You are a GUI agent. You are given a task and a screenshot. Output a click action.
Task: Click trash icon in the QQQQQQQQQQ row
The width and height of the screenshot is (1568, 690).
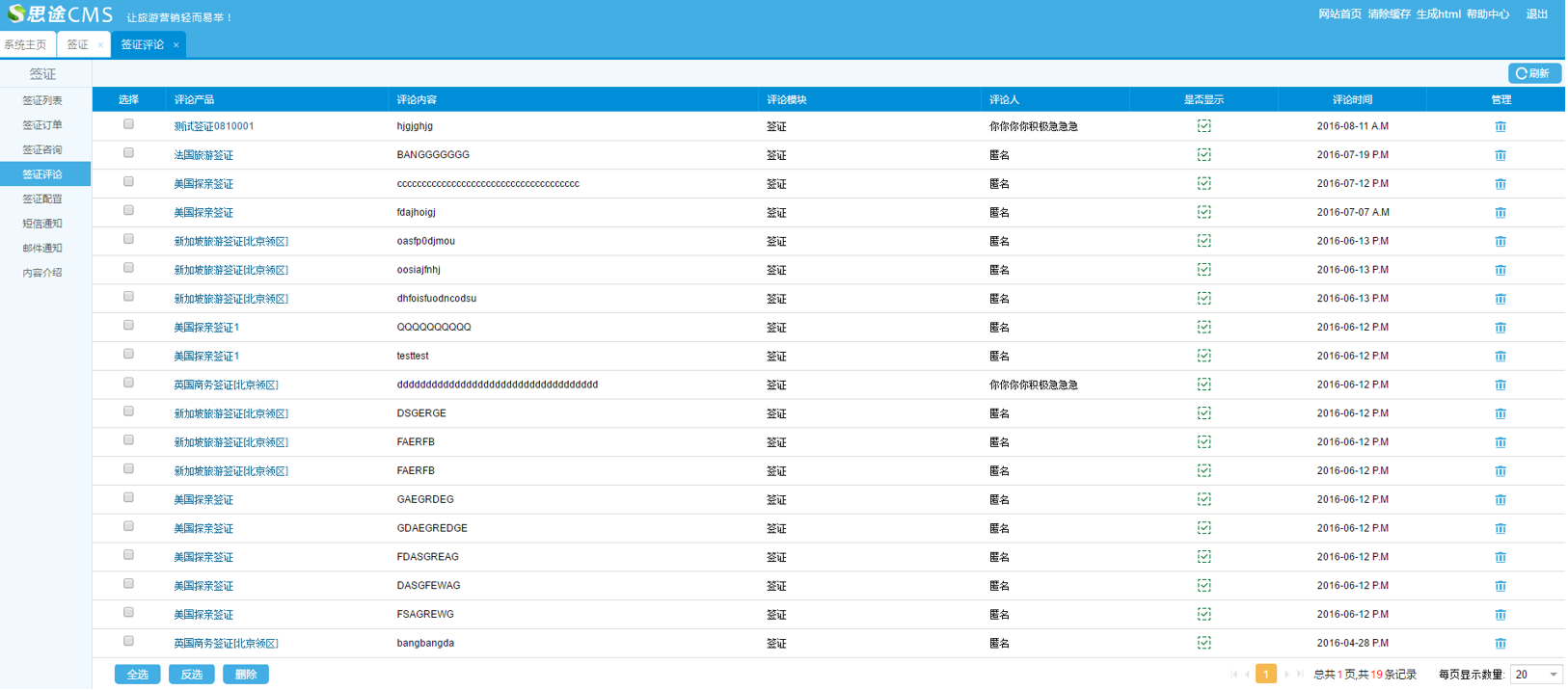pos(1500,328)
